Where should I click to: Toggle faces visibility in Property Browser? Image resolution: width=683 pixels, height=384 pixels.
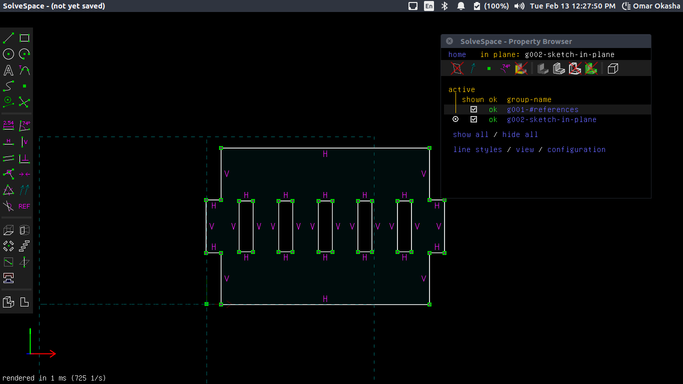tap(521, 68)
